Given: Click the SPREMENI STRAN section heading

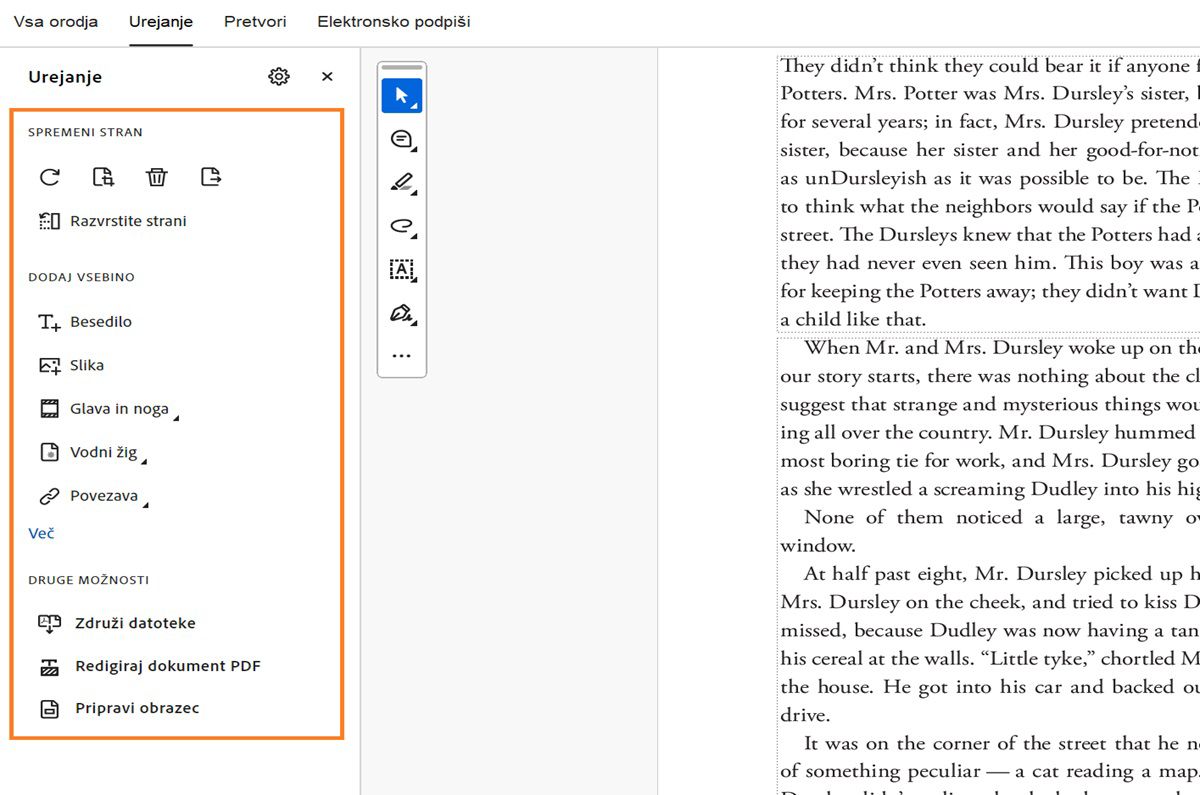Looking at the screenshot, I should 85,132.
